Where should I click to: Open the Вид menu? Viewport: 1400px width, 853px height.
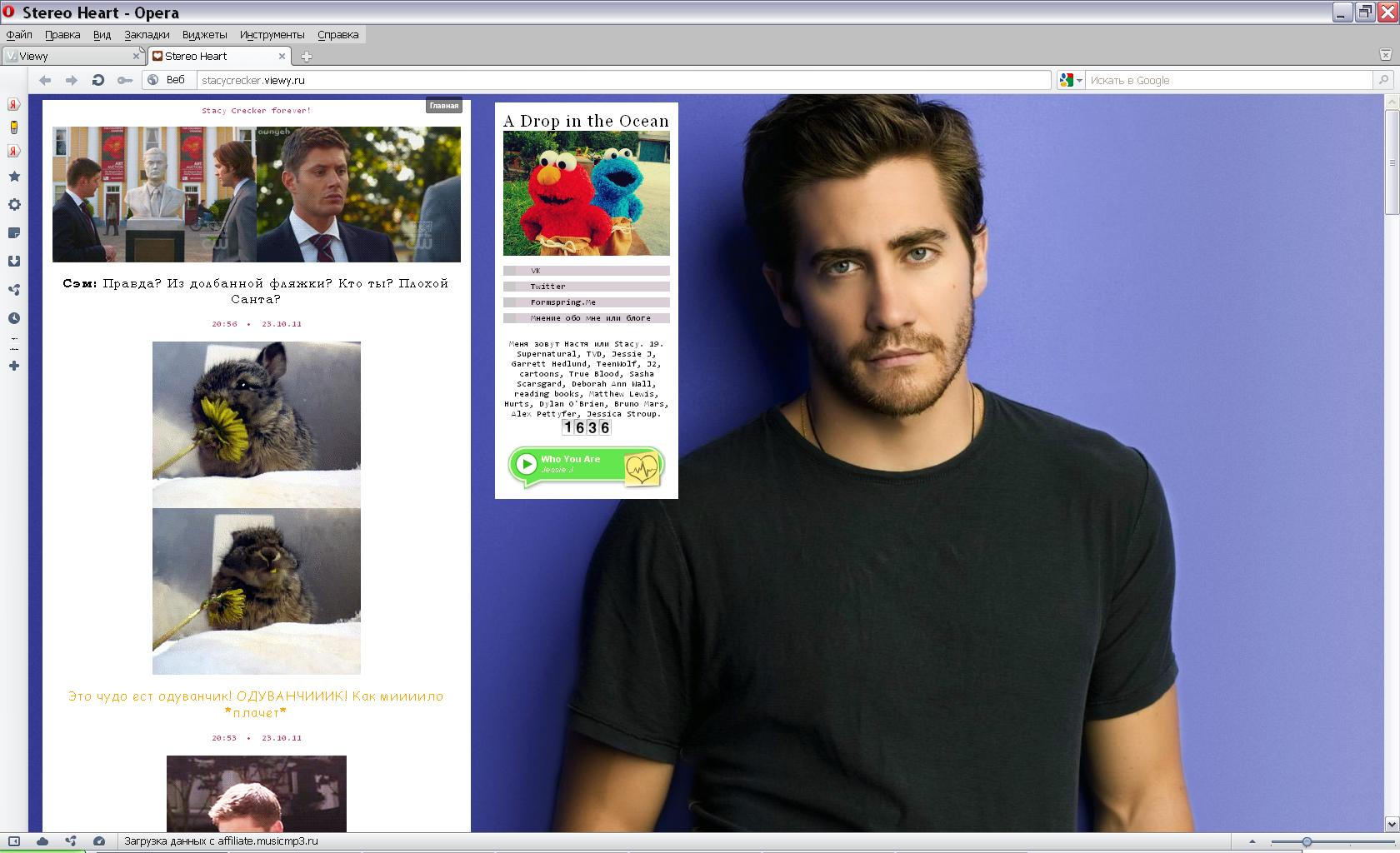(102, 34)
